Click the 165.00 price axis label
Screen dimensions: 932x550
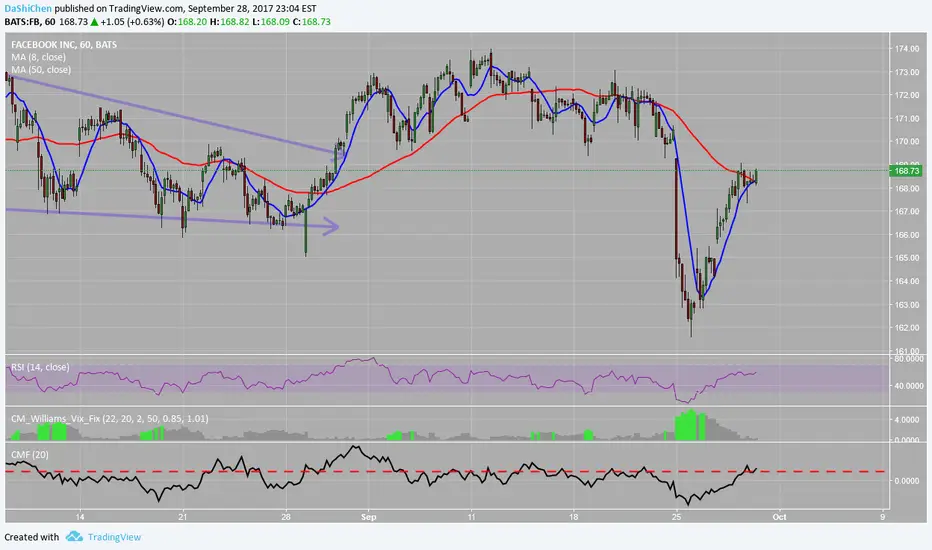(x=906, y=258)
